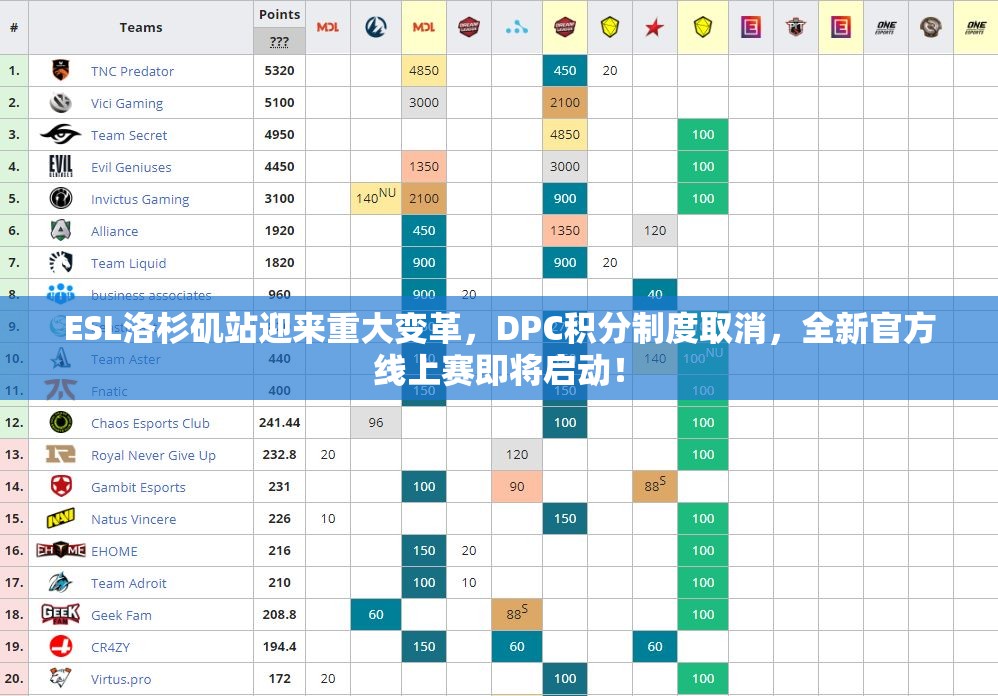Click the MDL tournament icon in the header

[x=327, y=27]
